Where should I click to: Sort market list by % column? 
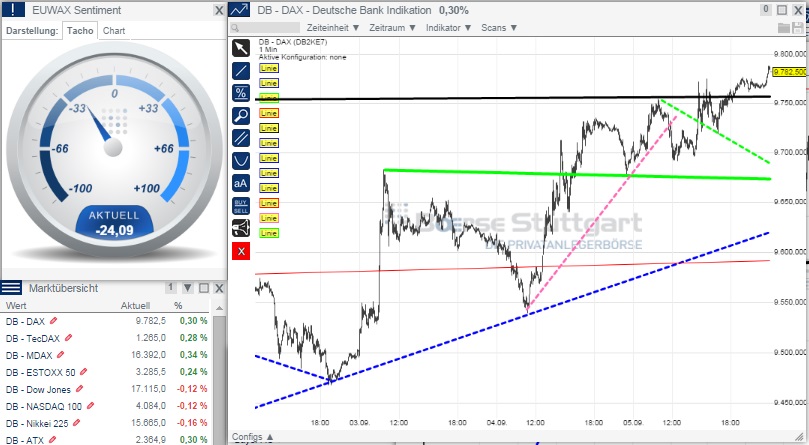pos(178,306)
